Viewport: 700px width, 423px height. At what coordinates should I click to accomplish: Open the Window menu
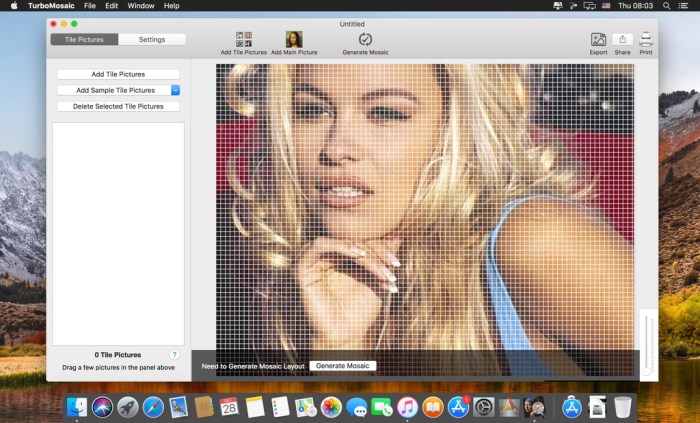tap(141, 6)
